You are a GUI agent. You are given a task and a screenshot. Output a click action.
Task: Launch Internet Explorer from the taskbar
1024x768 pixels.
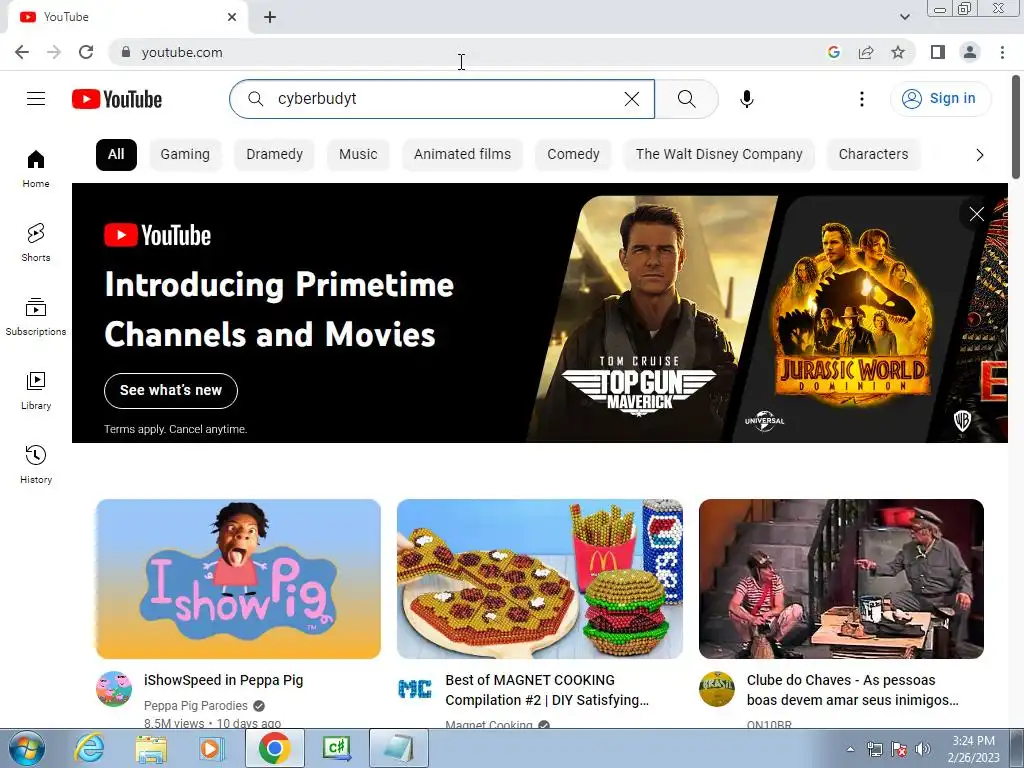coord(89,748)
